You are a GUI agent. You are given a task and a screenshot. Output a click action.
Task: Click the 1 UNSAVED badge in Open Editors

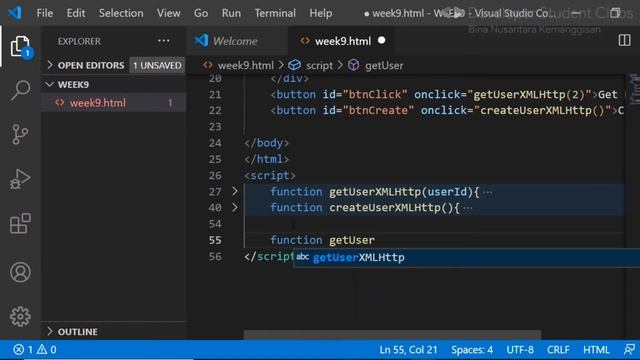point(157,65)
